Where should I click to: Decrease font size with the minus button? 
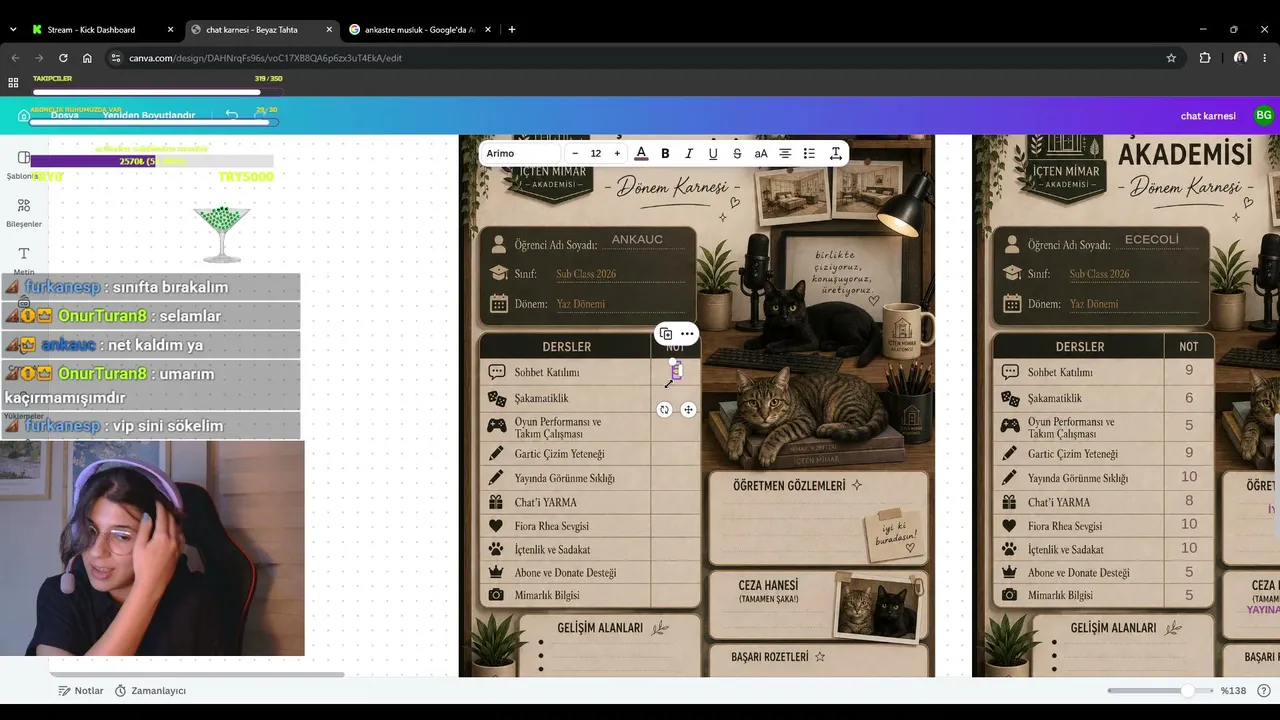point(575,153)
